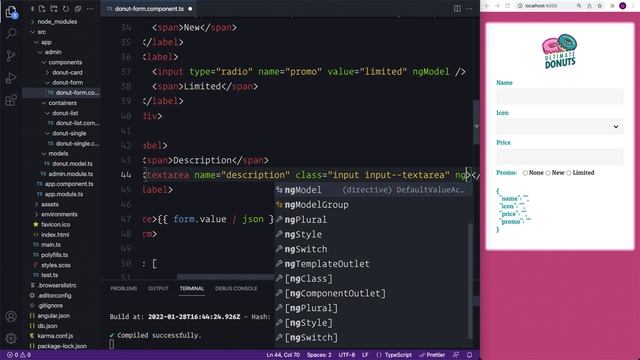The width and height of the screenshot is (640, 360).
Task: Select the Limited promo radio button
Action: coord(569,173)
